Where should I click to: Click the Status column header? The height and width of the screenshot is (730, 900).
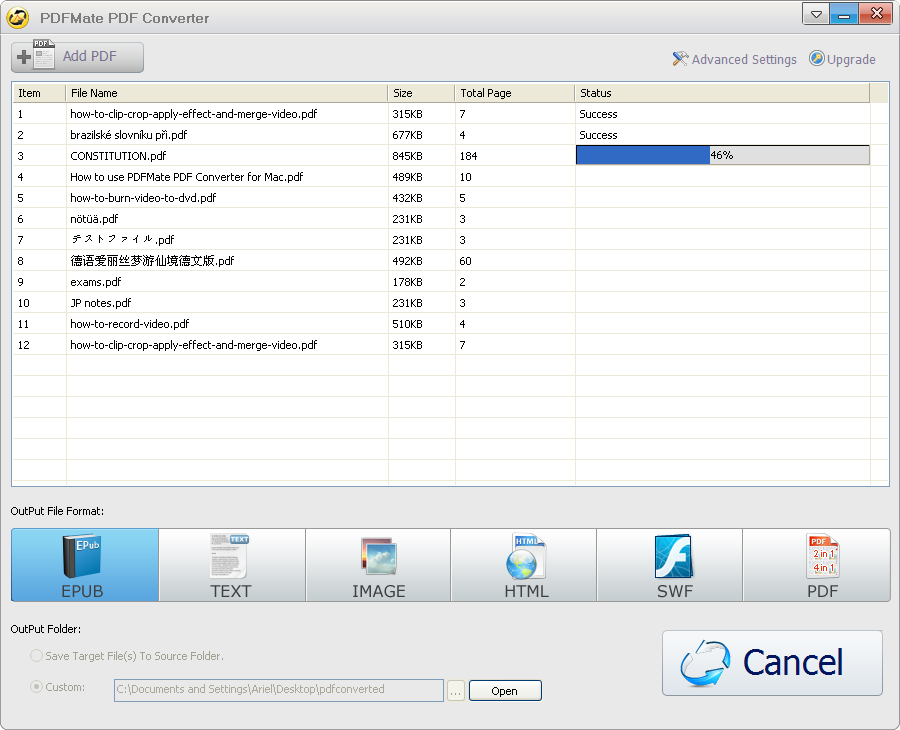tap(722, 93)
